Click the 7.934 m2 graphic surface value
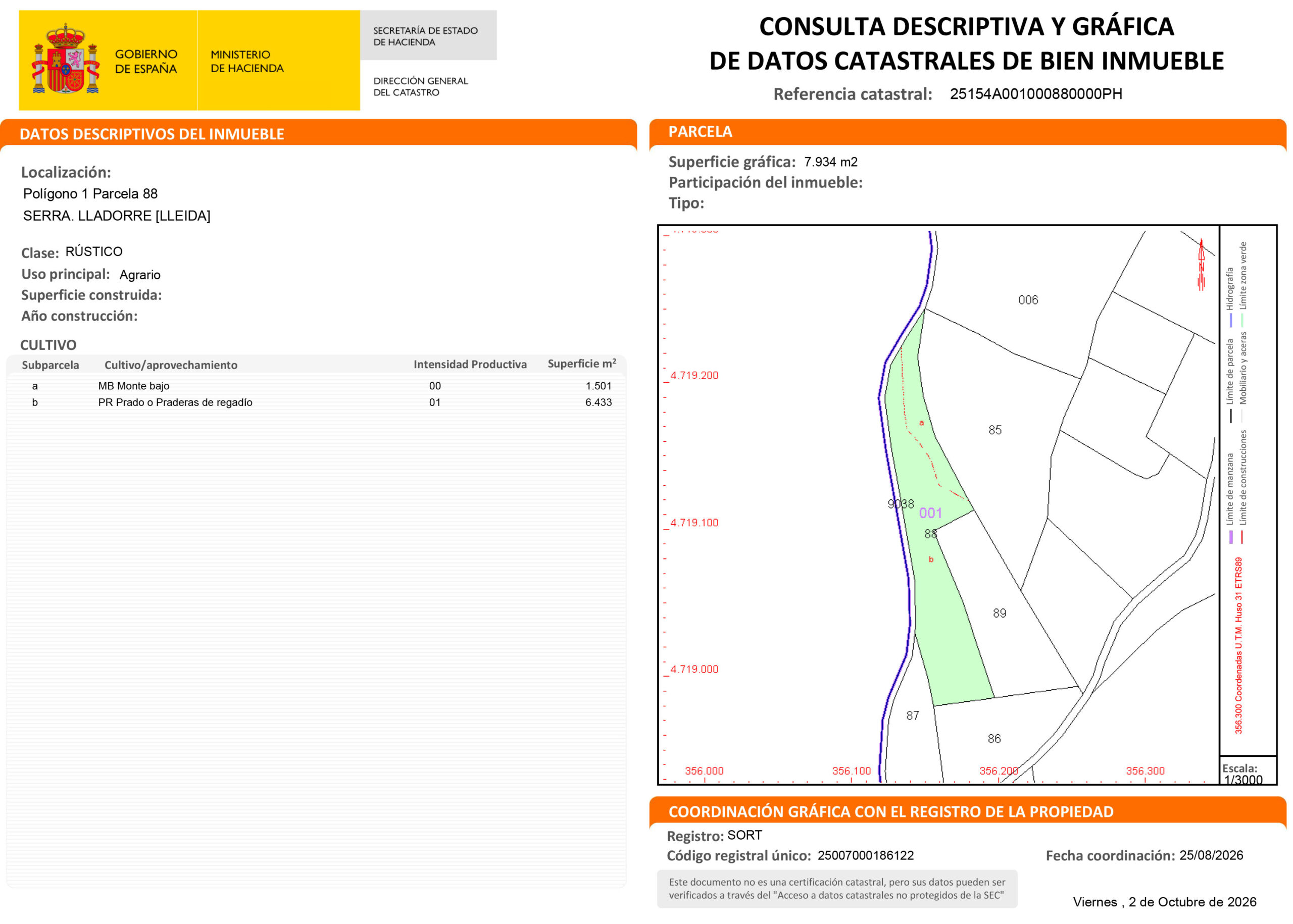 [x=830, y=162]
